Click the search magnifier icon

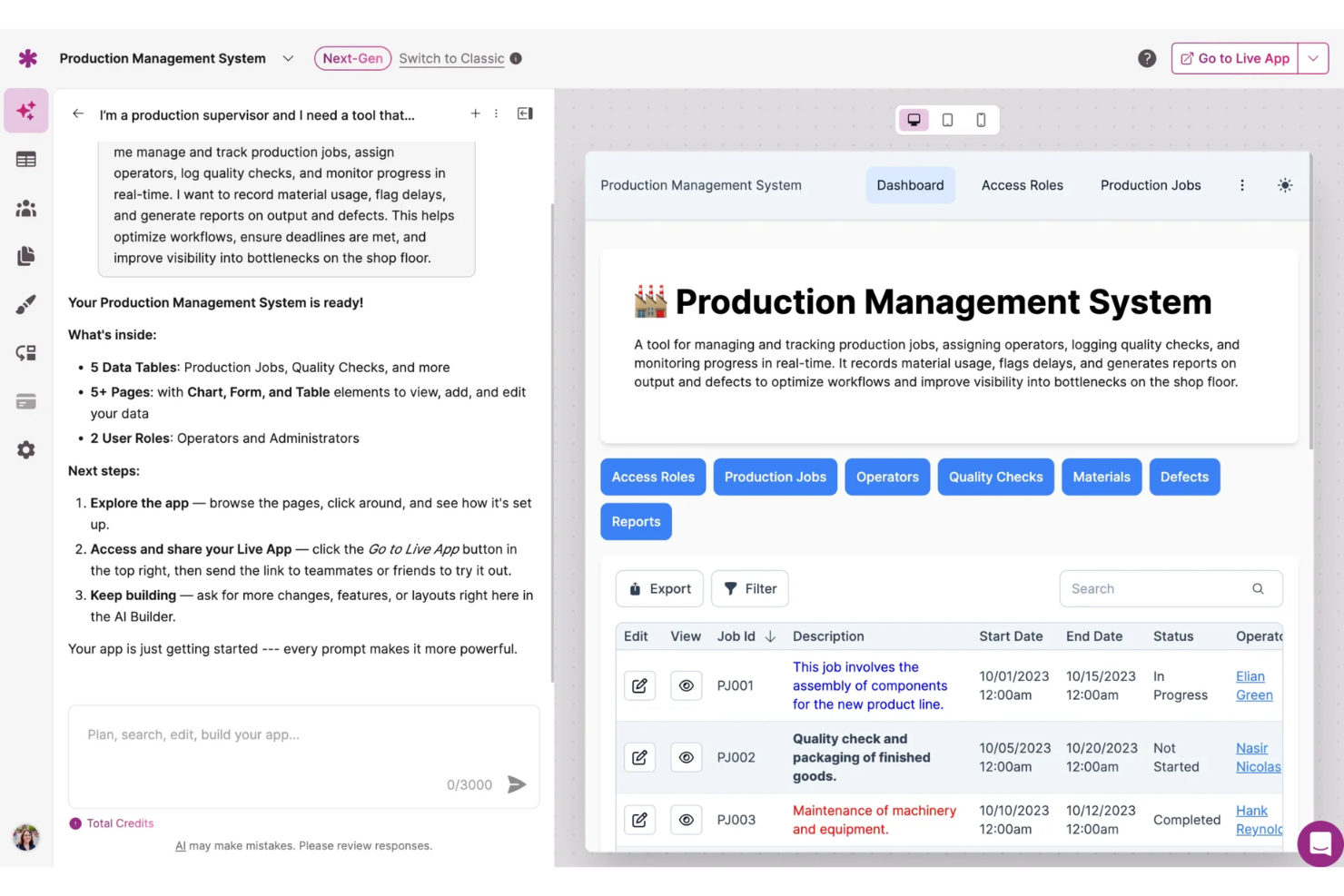click(x=1258, y=589)
